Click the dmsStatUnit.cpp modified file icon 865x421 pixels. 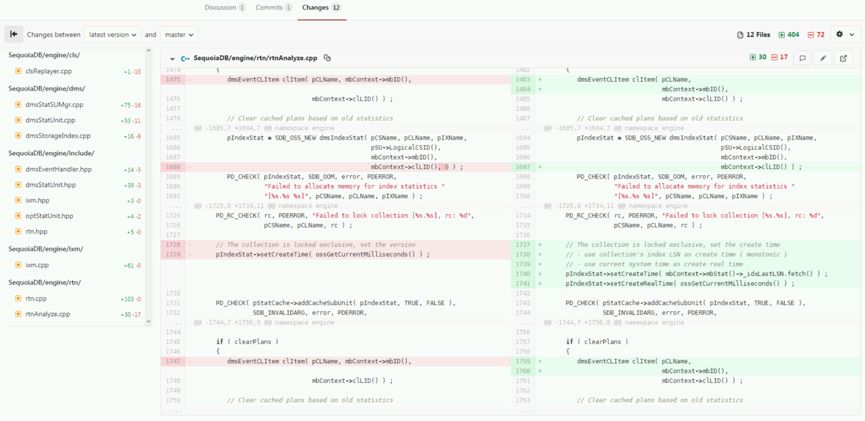[18, 120]
